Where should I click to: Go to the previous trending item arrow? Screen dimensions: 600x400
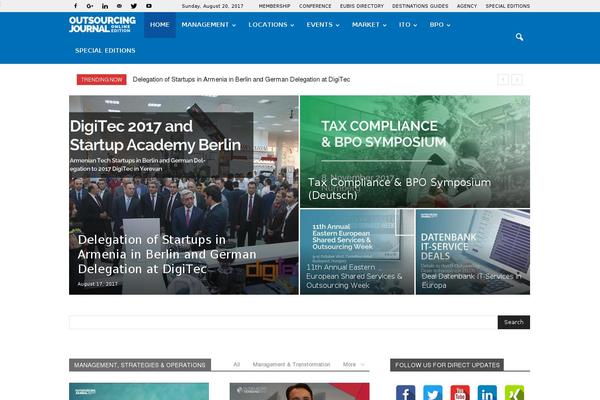pos(503,80)
